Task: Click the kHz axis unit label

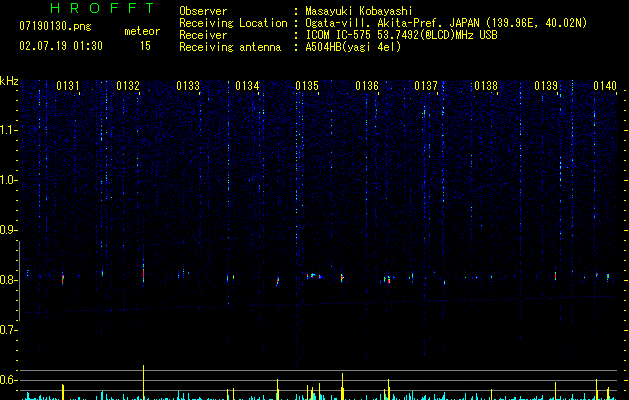Action: (9, 81)
